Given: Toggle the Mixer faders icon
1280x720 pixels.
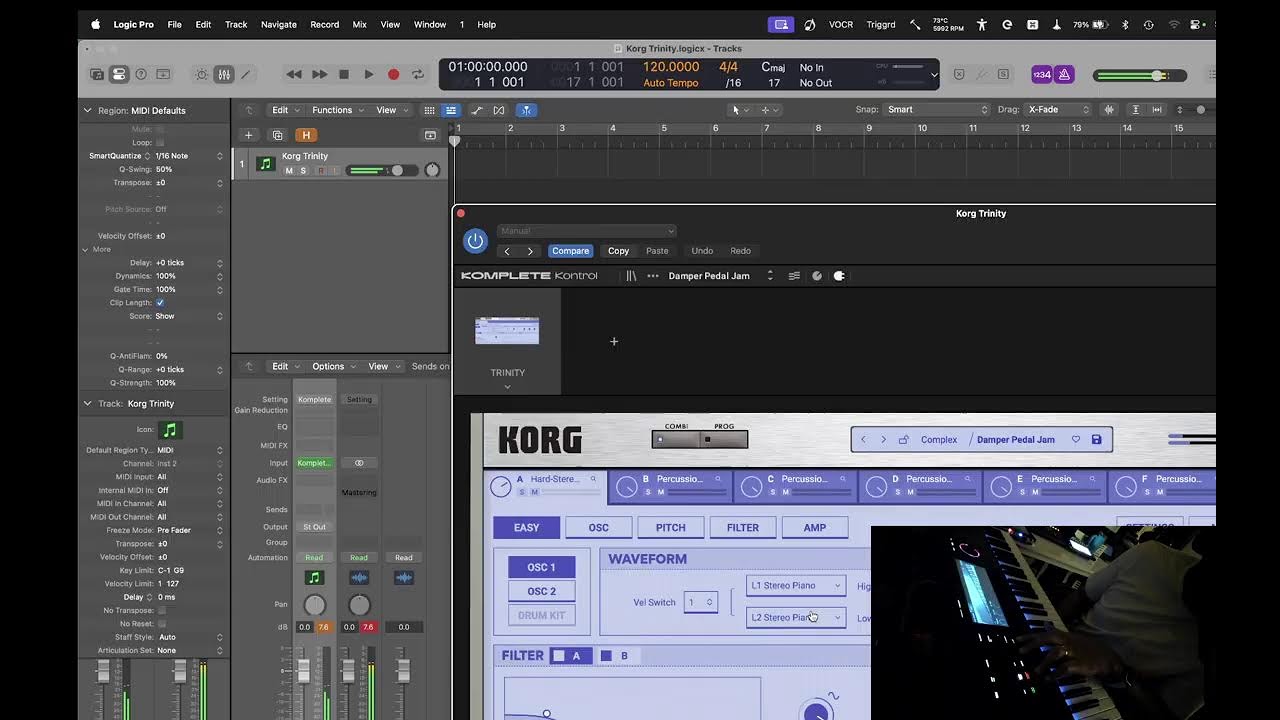Looking at the screenshot, I should [x=224, y=74].
